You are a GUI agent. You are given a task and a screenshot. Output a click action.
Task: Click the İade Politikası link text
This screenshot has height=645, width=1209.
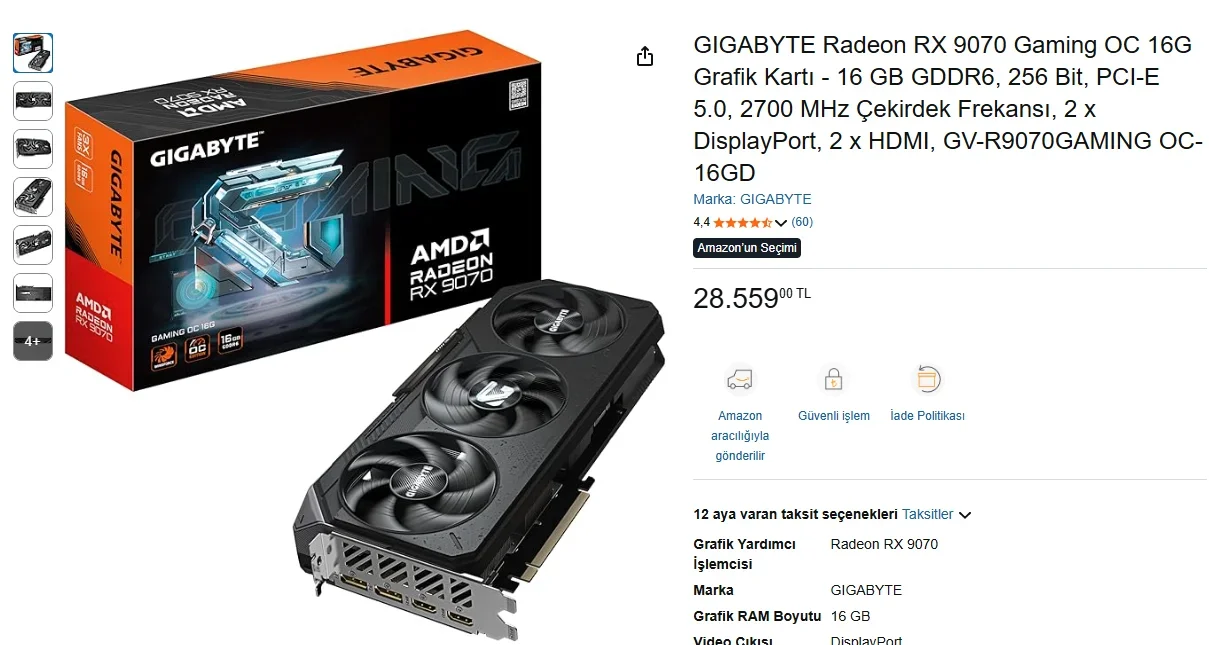pos(927,416)
